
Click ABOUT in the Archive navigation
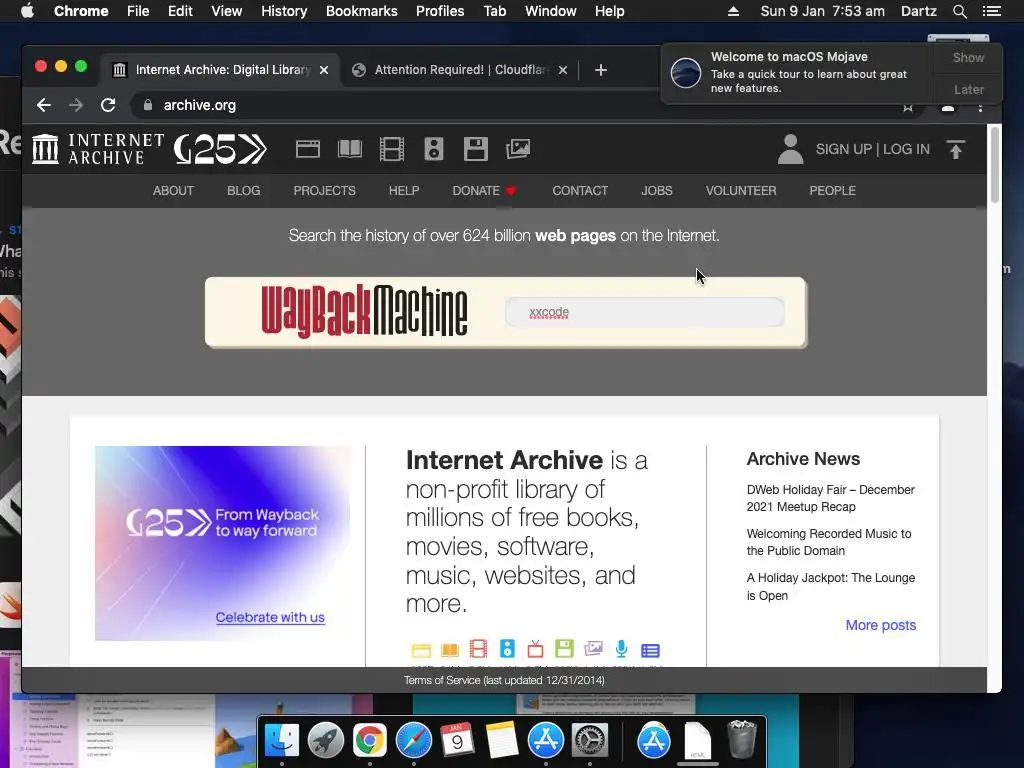[173, 191]
